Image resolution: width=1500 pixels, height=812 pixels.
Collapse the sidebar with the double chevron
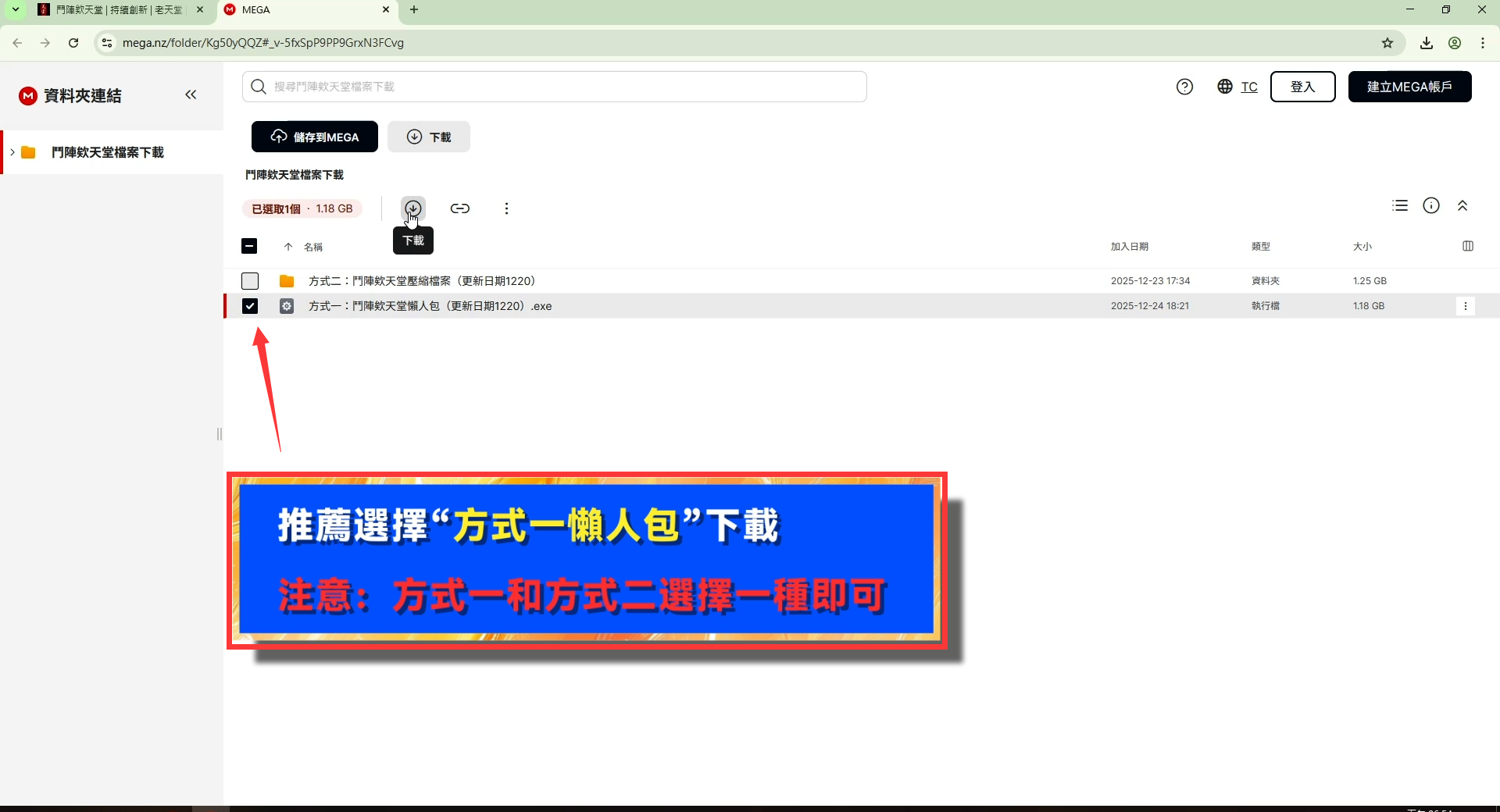pos(191,94)
